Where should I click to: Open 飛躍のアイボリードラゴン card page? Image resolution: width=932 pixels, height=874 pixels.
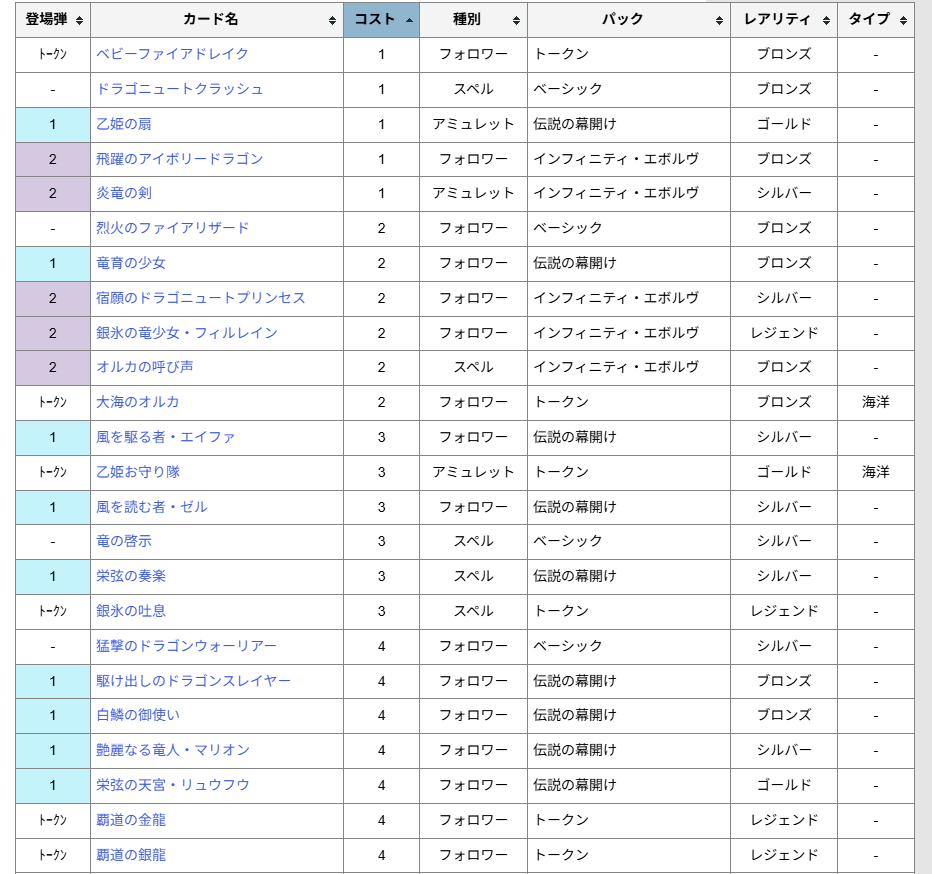coord(180,159)
